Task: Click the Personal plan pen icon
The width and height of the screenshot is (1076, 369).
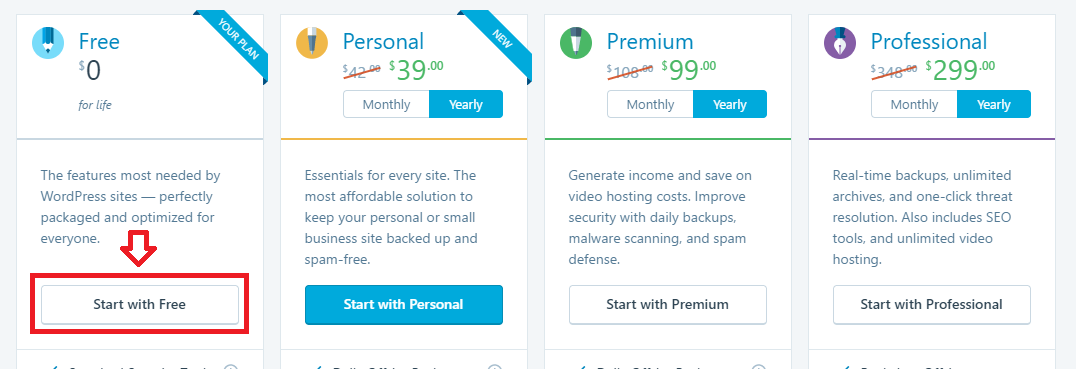Action: 312,41
